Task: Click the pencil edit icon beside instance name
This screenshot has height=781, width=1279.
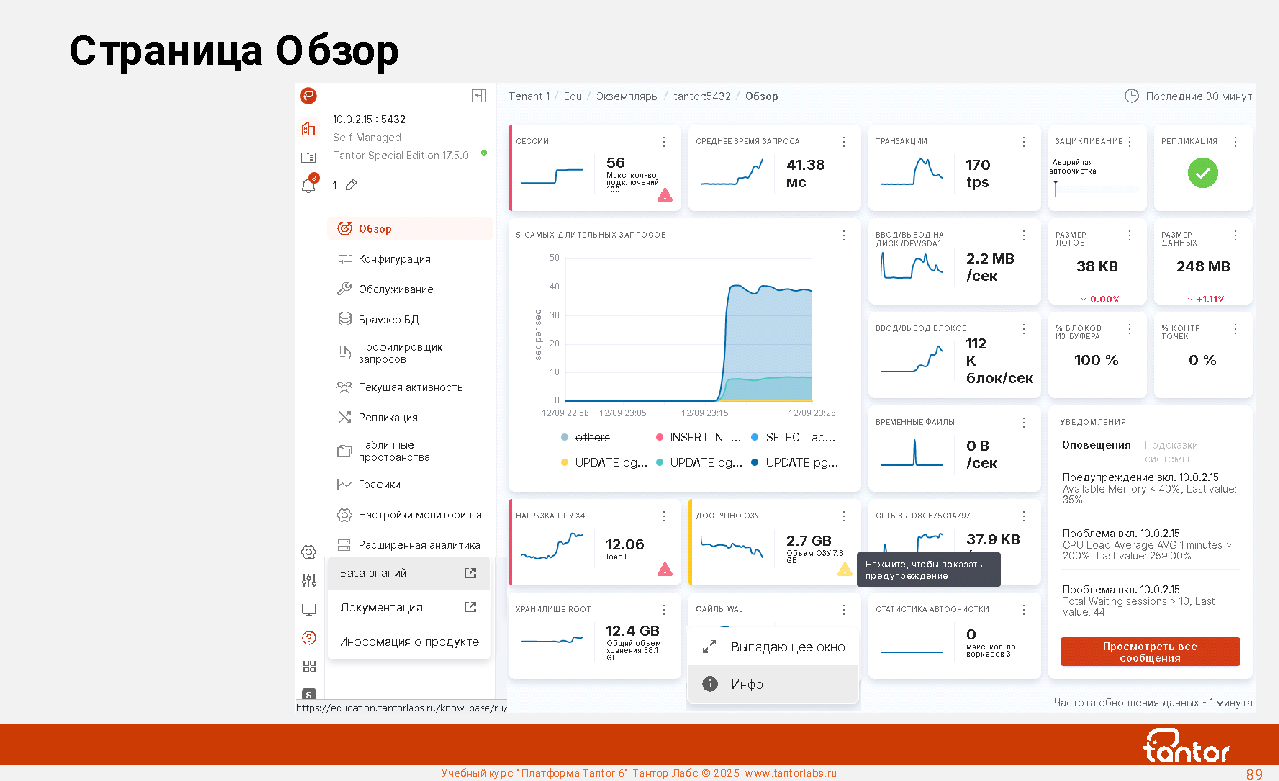Action: point(352,185)
